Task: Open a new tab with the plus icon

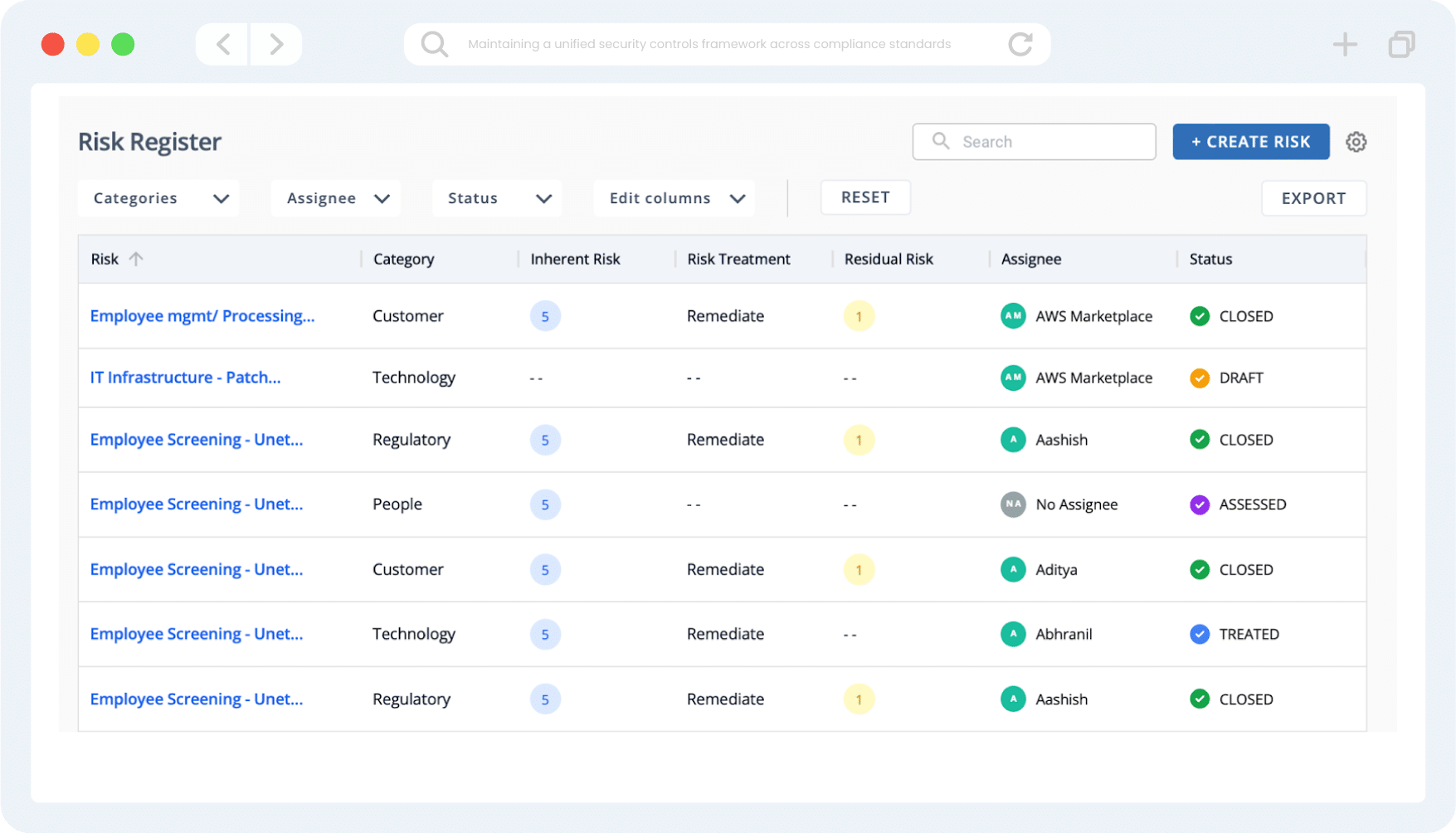Action: [1345, 44]
